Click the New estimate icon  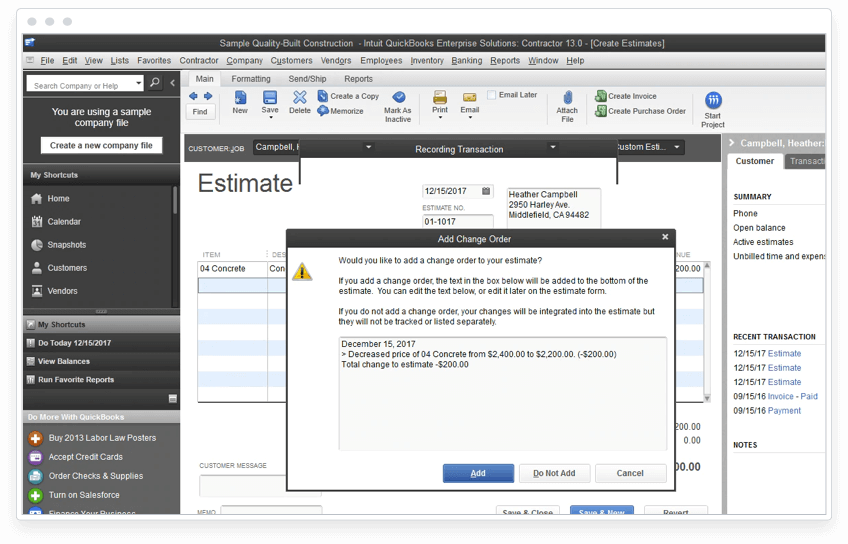(x=240, y=98)
